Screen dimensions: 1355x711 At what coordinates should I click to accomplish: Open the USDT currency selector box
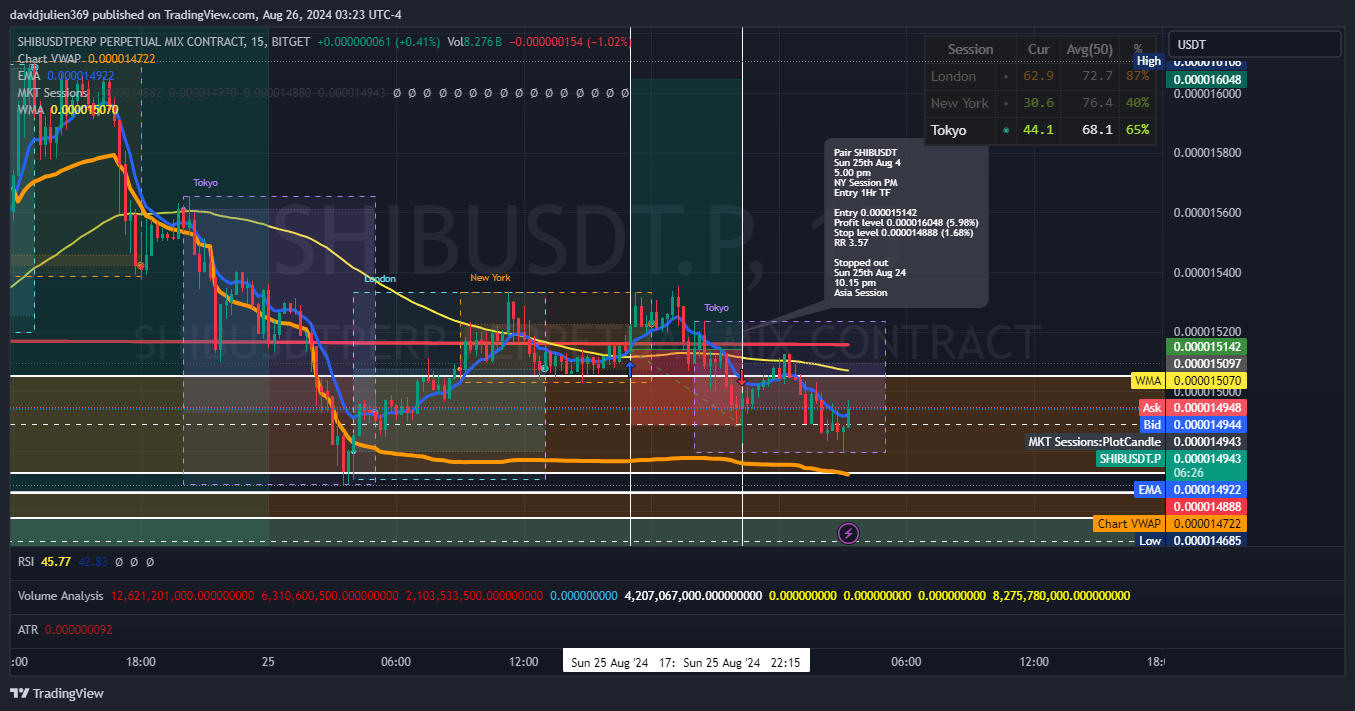pyautogui.click(x=1255, y=44)
